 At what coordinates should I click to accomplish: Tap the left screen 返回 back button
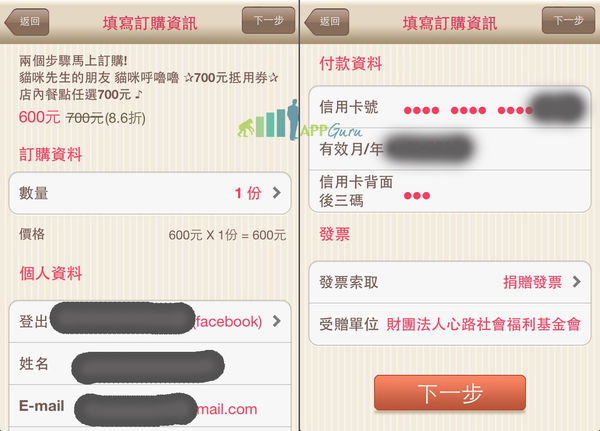click(28, 22)
